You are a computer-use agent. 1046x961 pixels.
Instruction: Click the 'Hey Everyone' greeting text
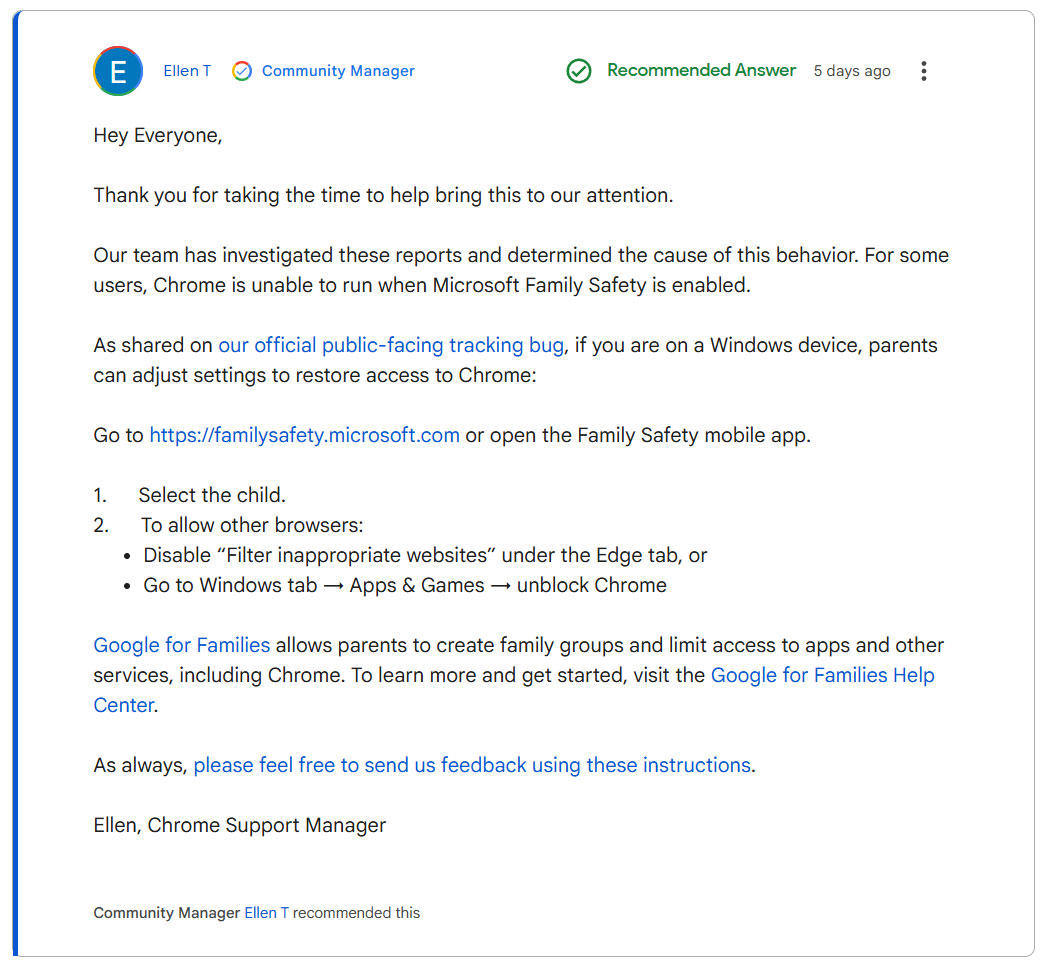pyautogui.click(x=156, y=135)
